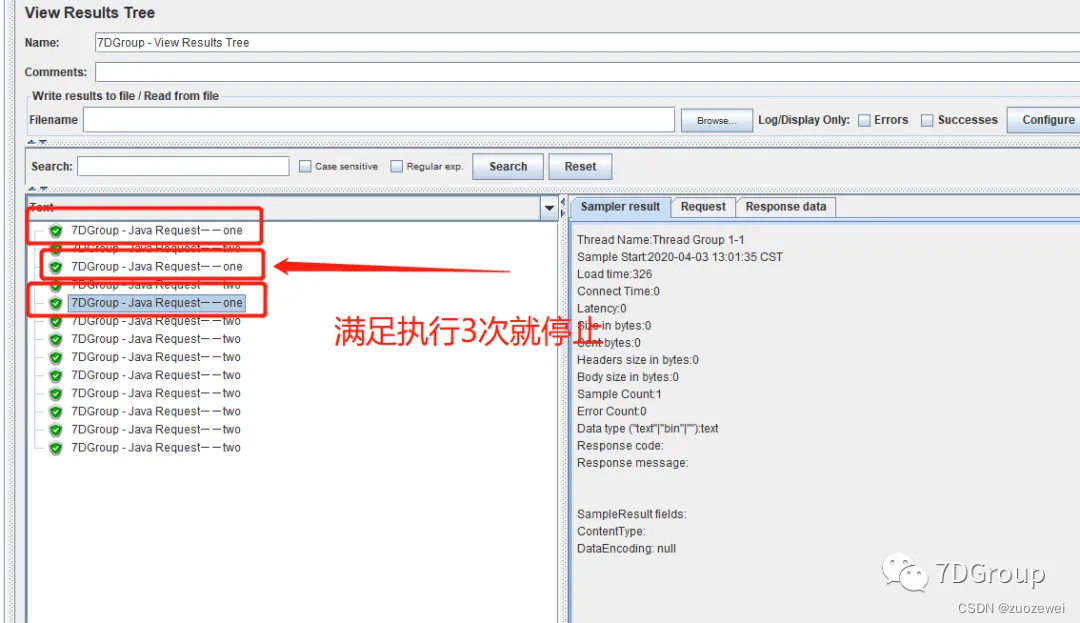Screen dimensions: 1080x623
Task: Enable the Errors only checkbox
Action: coord(864,120)
